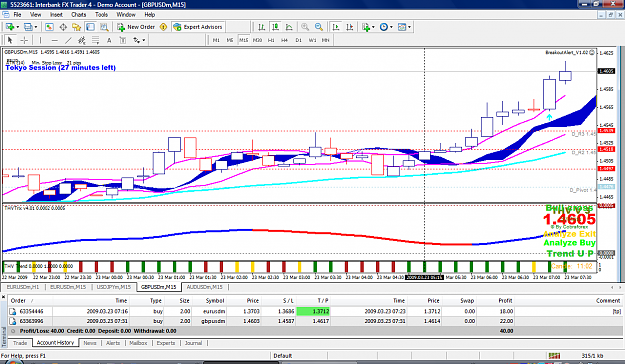This screenshot has width=625, height=364.
Task: Select the Vertical Line drawing tool
Action: point(40,40)
